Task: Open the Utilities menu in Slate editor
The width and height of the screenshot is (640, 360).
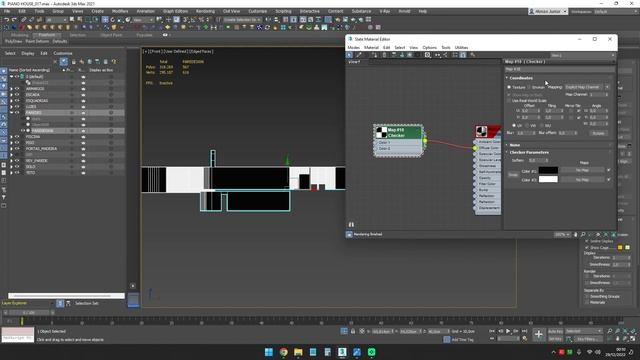Action: [461, 48]
